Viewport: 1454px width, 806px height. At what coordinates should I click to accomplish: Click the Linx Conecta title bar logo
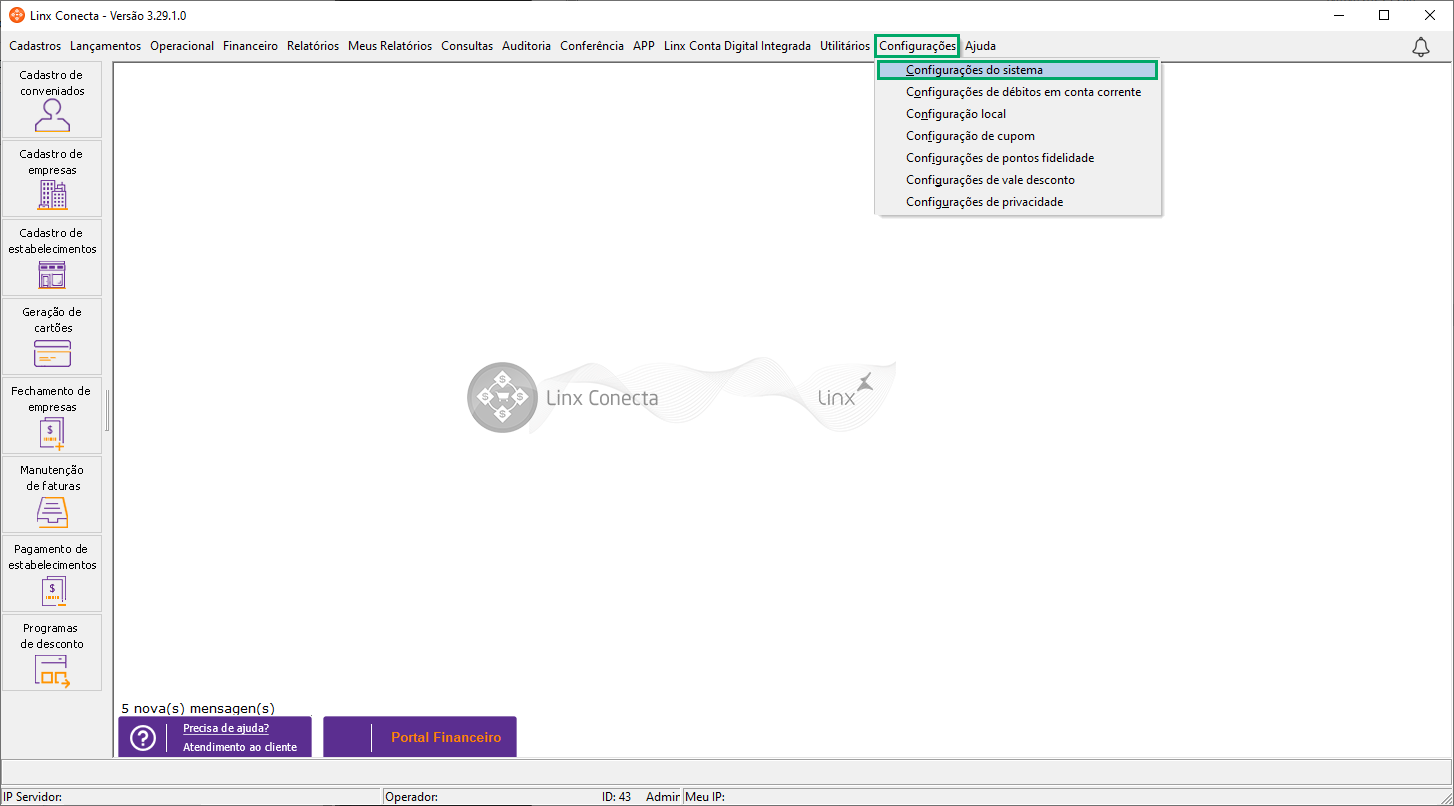(17, 15)
